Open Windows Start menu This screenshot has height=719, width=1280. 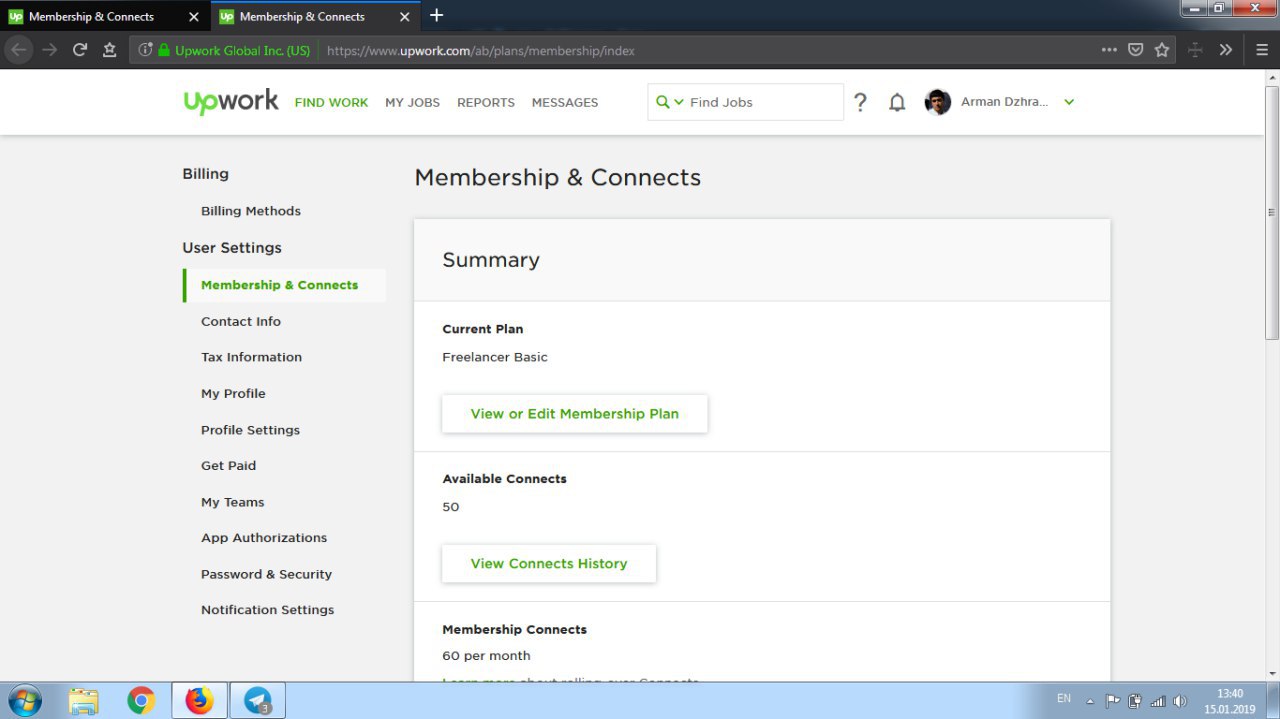tap(24, 701)
